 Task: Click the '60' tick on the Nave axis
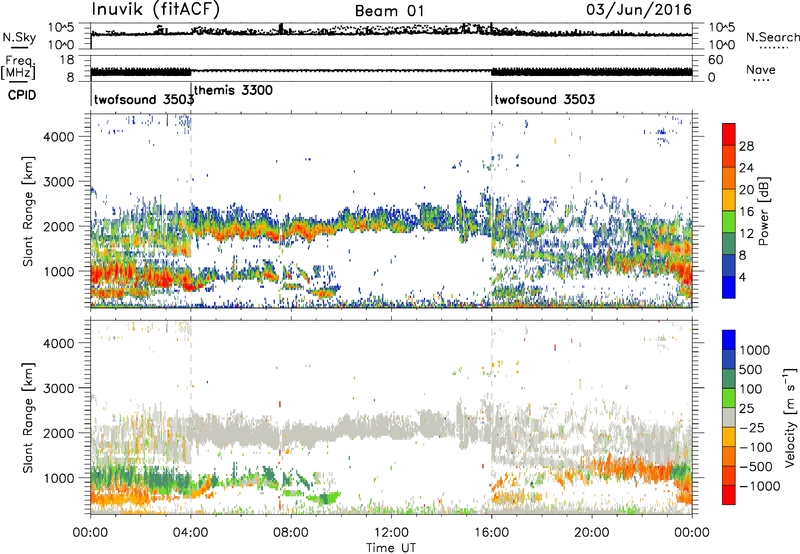(715, 60)
